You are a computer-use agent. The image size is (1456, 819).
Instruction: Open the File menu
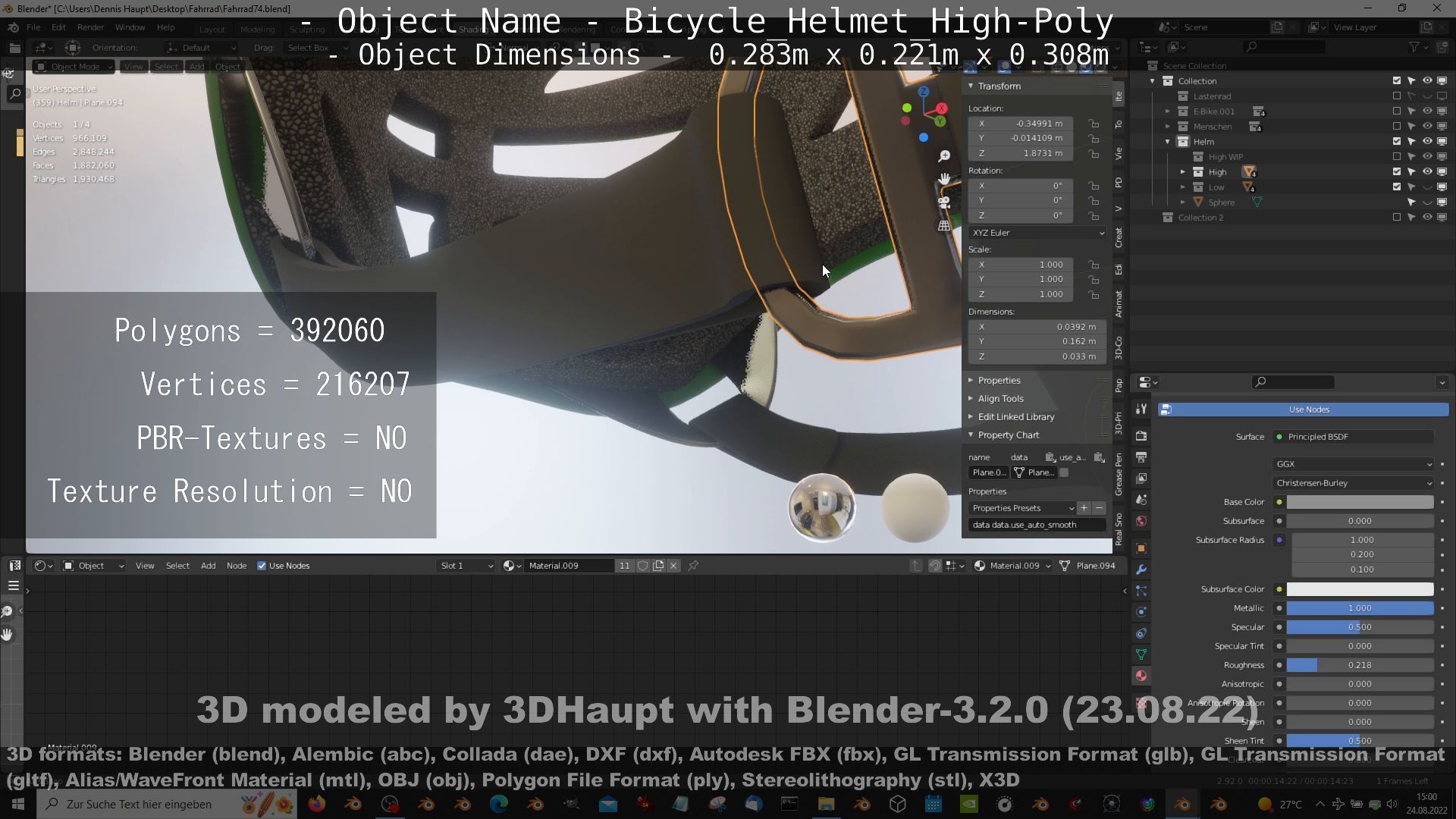[33, 27]
